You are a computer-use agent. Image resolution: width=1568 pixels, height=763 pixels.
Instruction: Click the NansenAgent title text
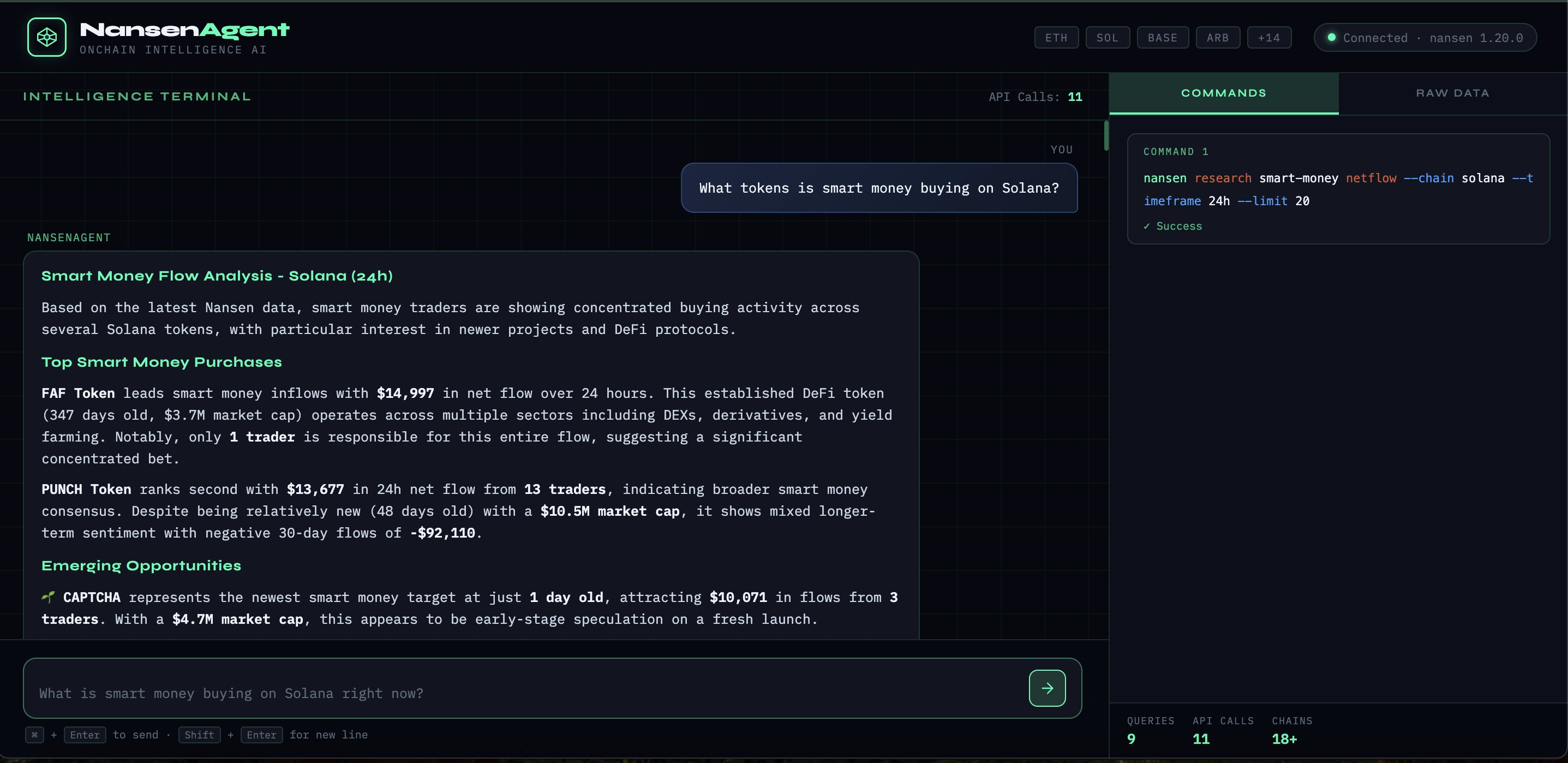point(184,29)
